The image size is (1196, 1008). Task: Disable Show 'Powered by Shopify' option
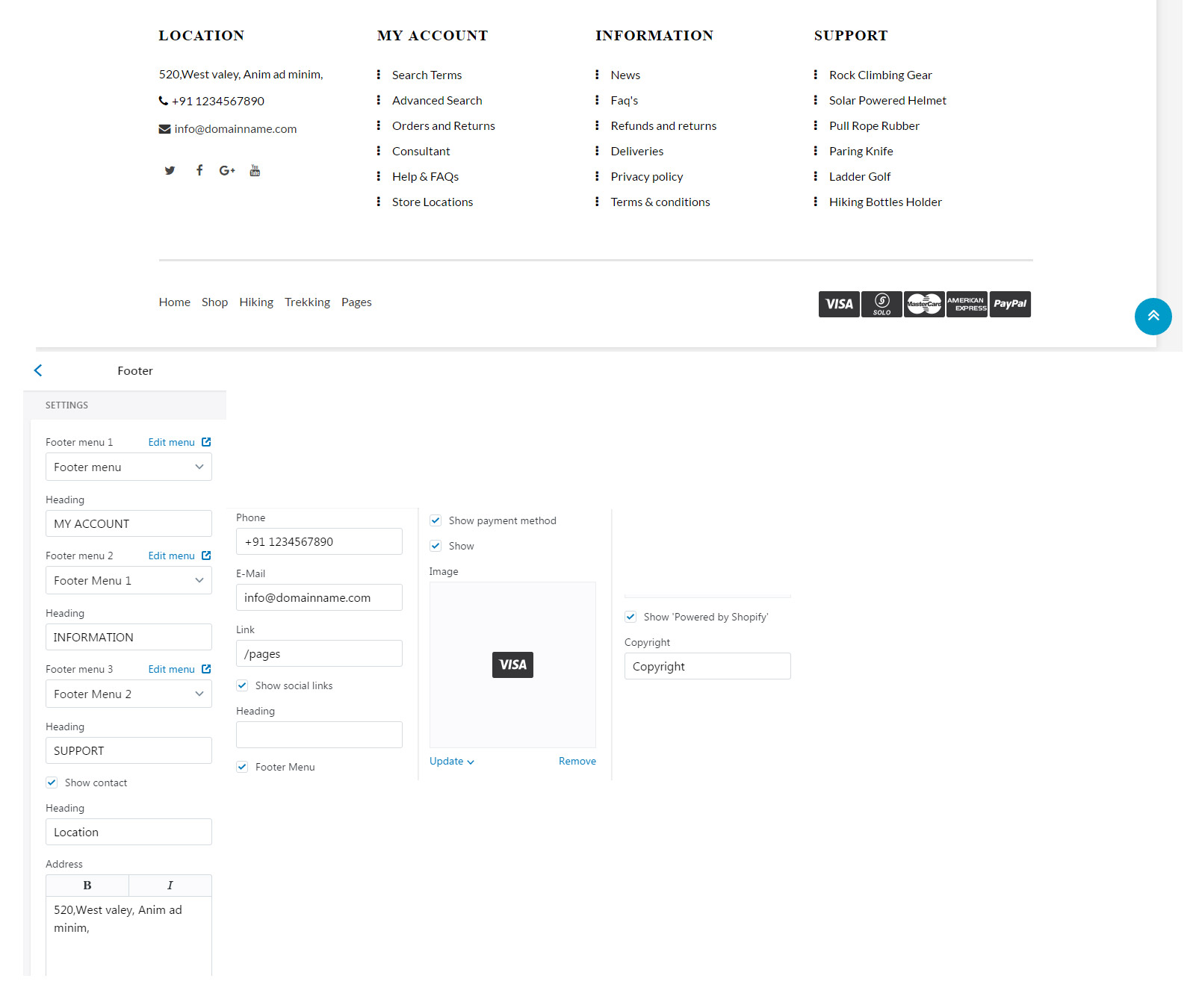[x=630, y=617]
